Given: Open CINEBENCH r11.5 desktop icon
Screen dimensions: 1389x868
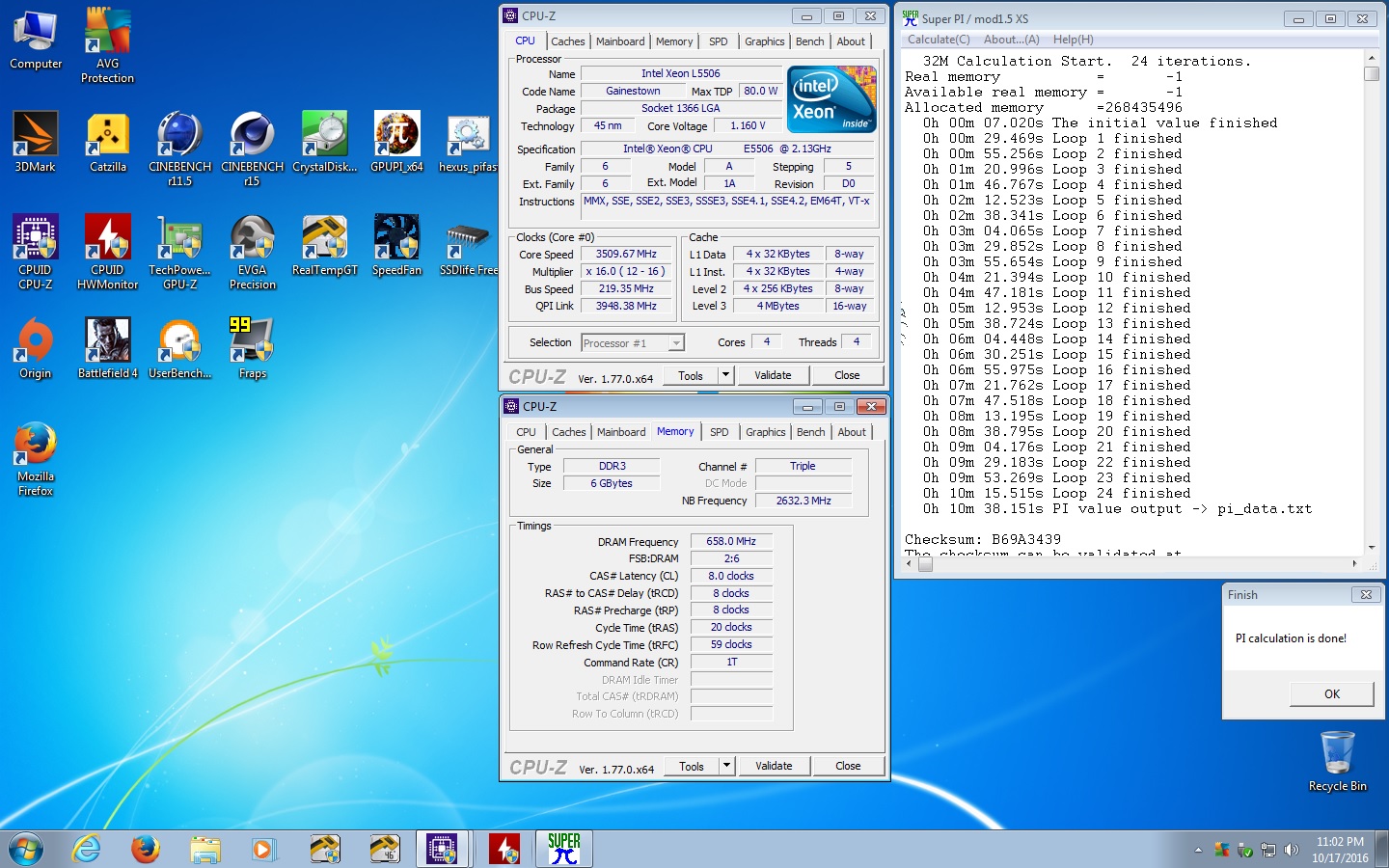Looking at the screenshot, I should 179,149.
